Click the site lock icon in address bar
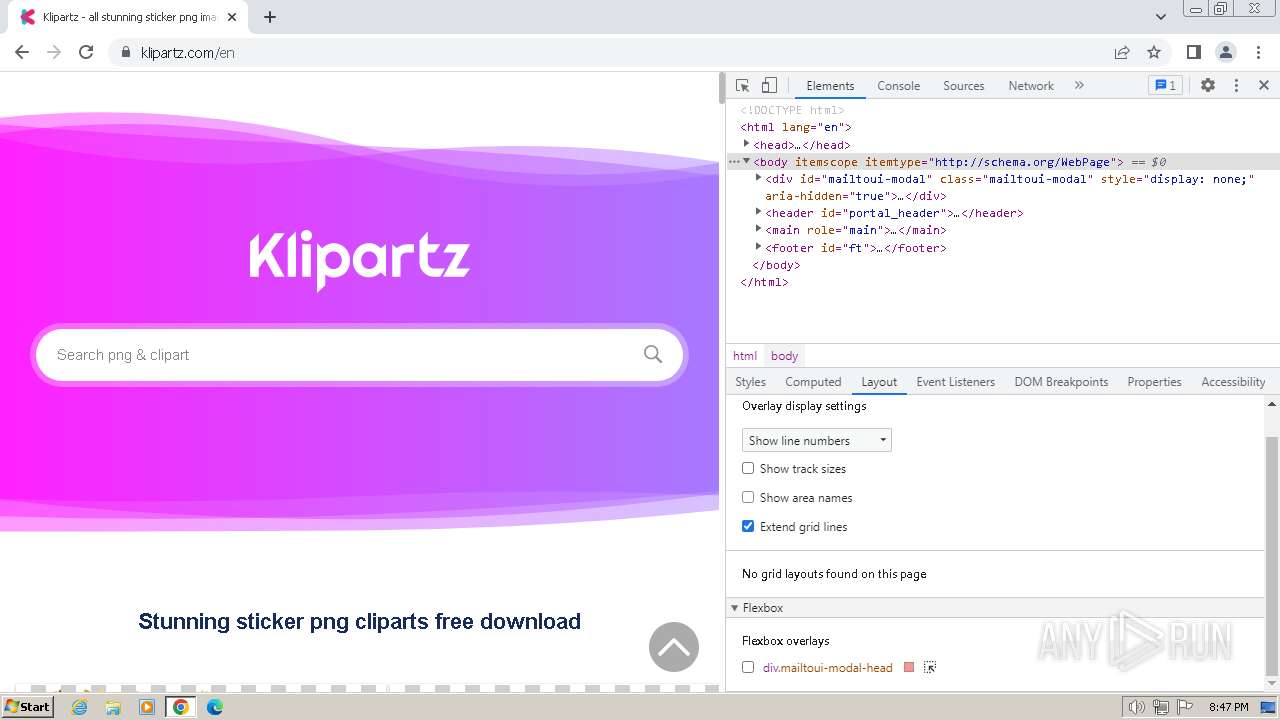The image size is (1280, 720). point(125,52)
